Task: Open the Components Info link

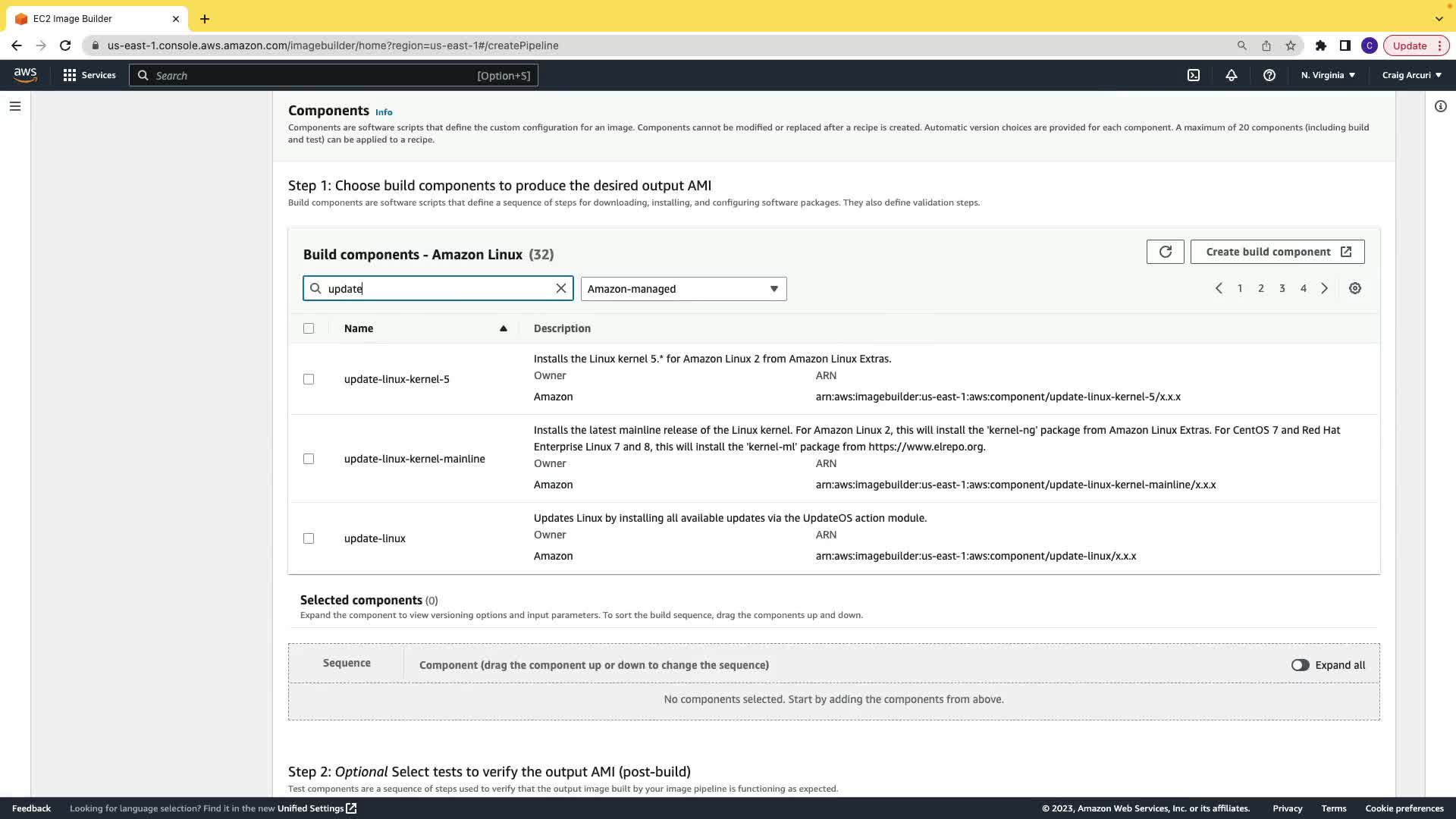Action: point(384,112)
